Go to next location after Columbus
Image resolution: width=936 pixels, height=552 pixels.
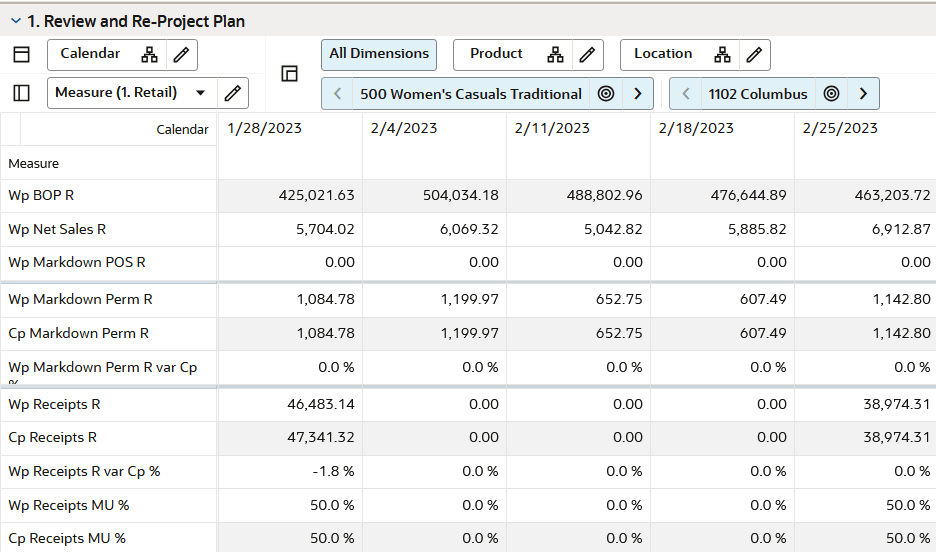click(863, 94)
